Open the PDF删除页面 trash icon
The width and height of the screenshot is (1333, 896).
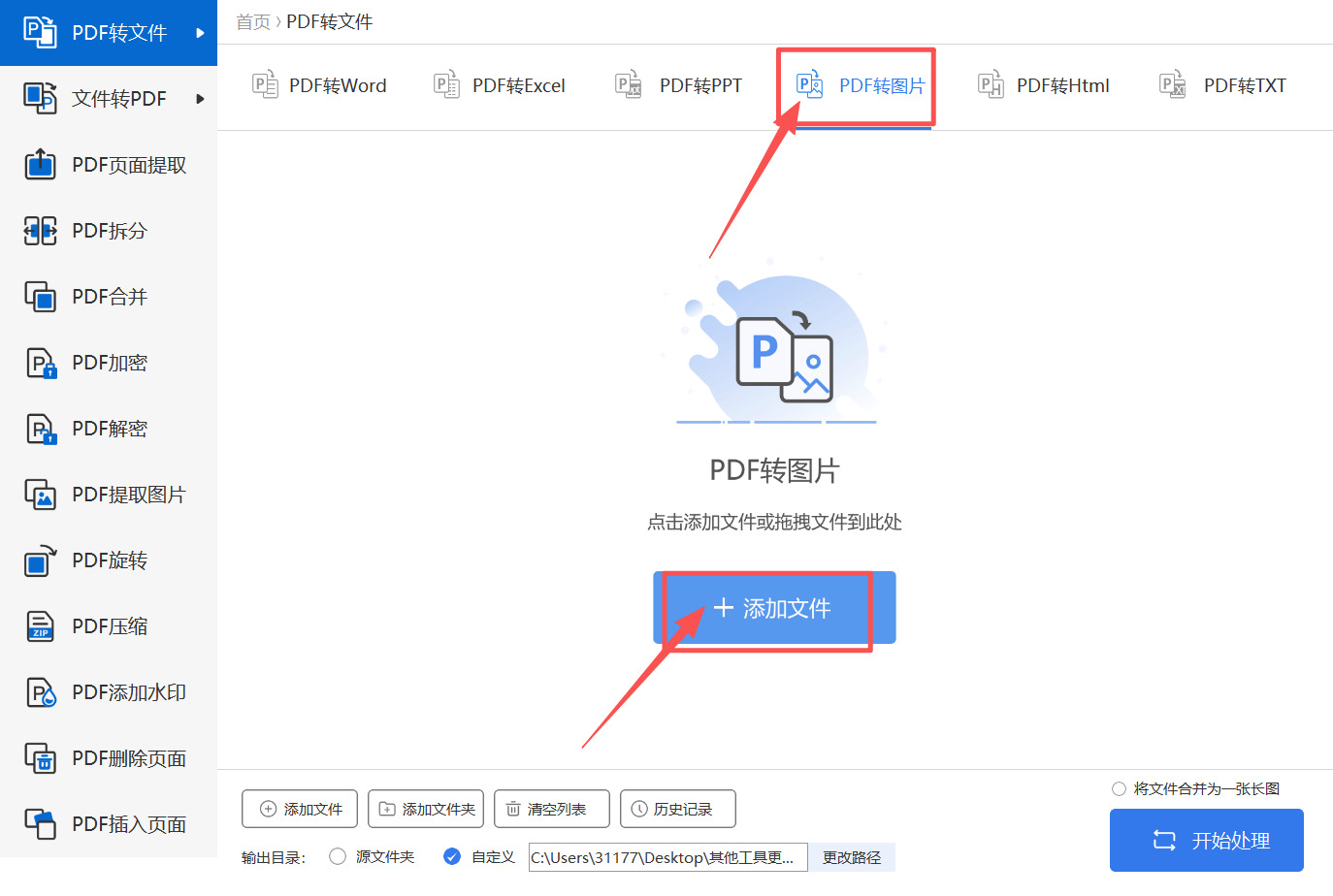[x=40, y=758]
